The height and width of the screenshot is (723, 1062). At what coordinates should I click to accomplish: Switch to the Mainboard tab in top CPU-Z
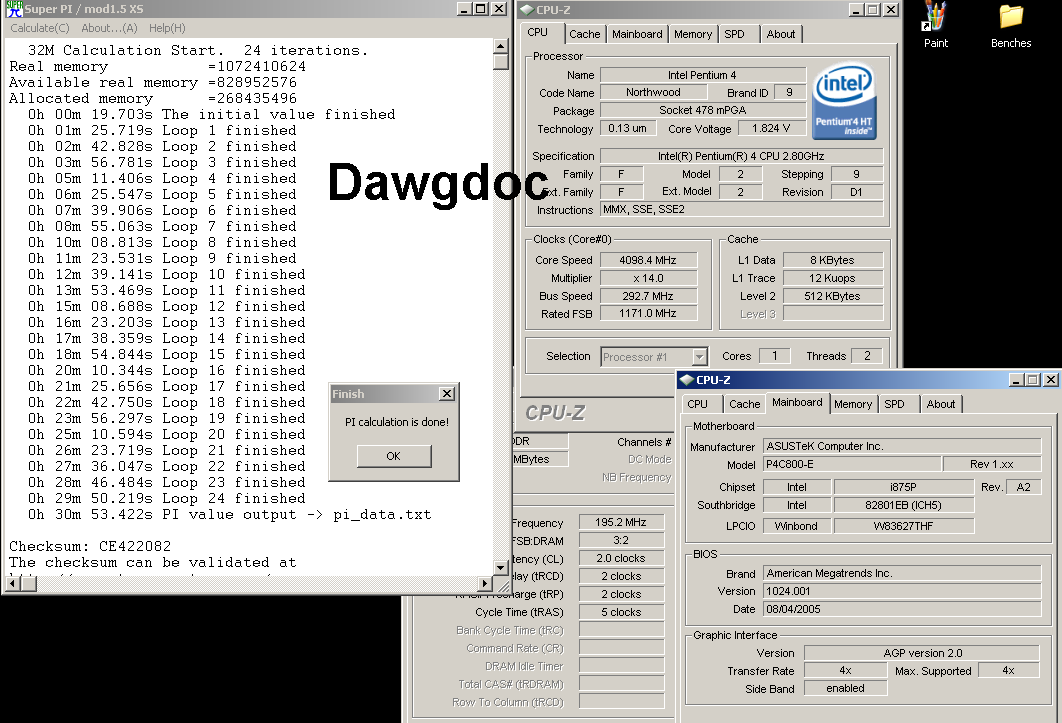(x=637, y=34)
